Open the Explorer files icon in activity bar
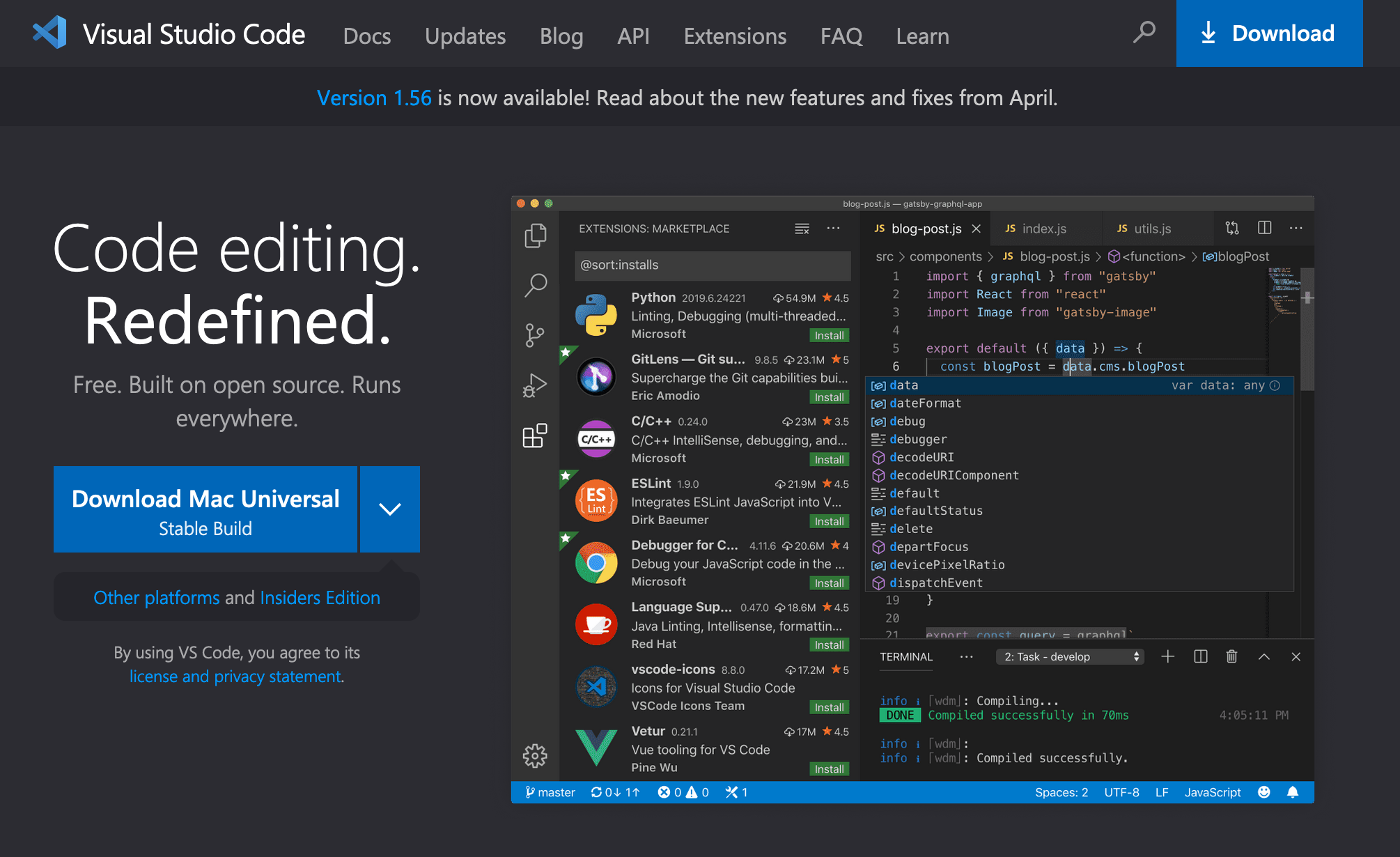Screen dimensions: 1400x857 coord(535,236)
